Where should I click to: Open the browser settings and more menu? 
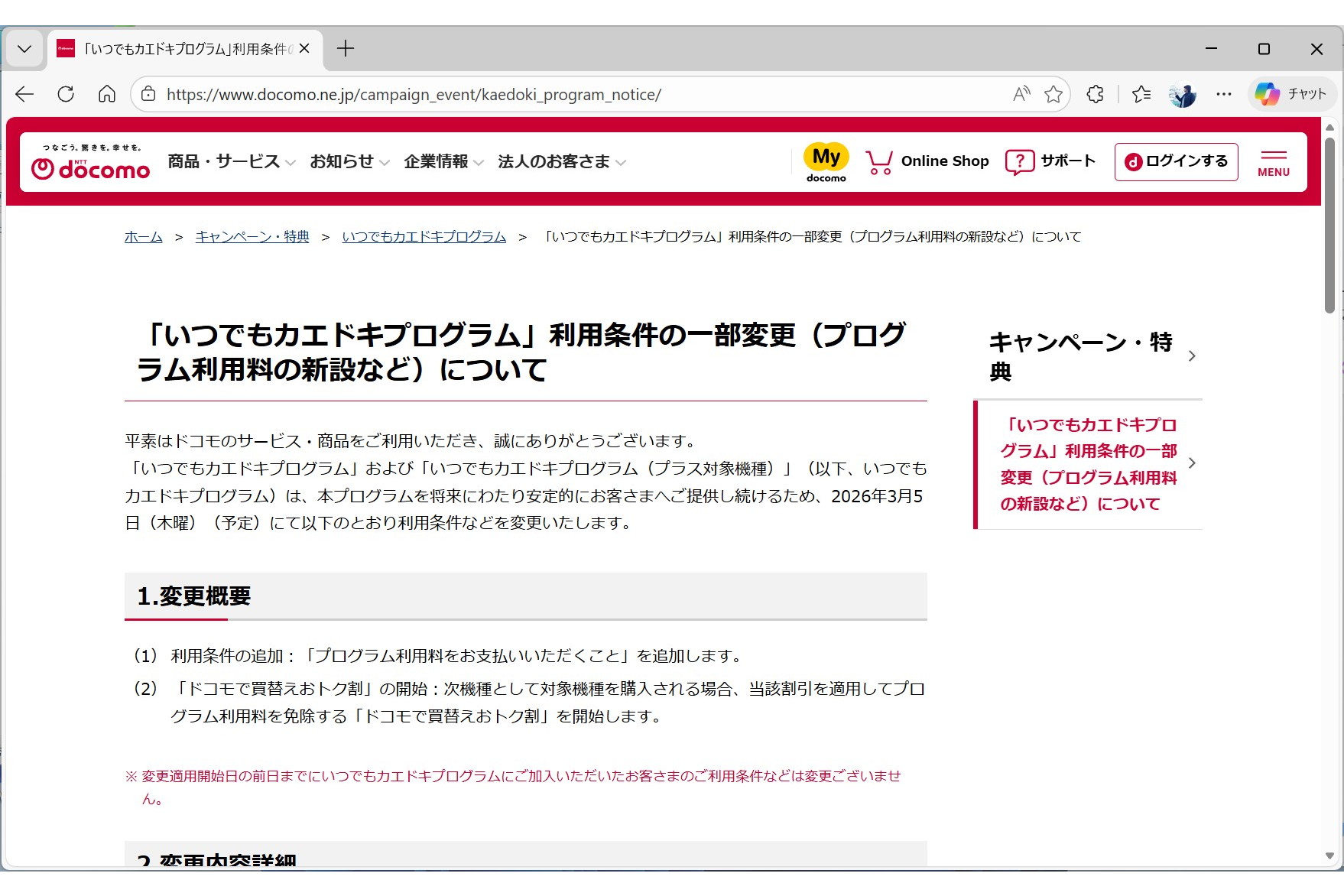coord(1224,94)
